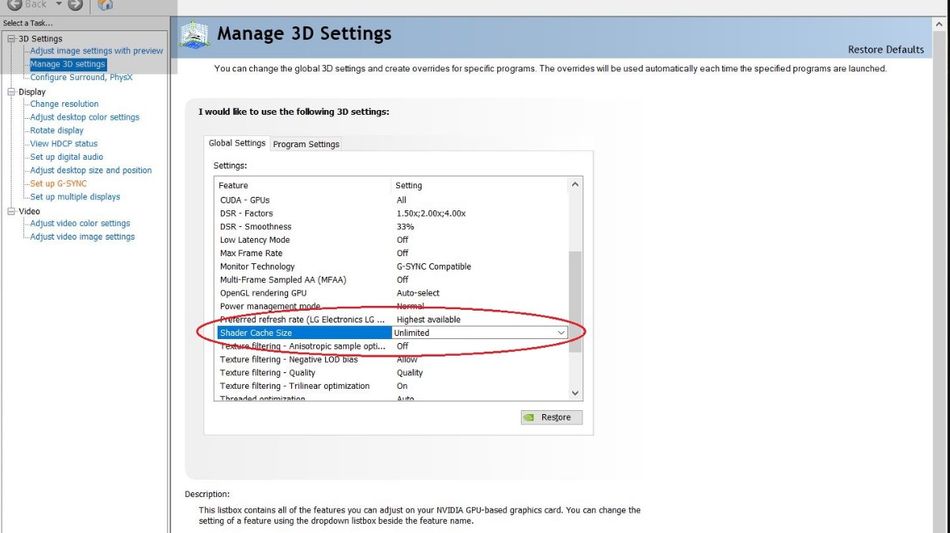Click page scroll up arrow at right edge
Image resolution: width=950 pixels, height=533 pixels.
click(939, 25)
